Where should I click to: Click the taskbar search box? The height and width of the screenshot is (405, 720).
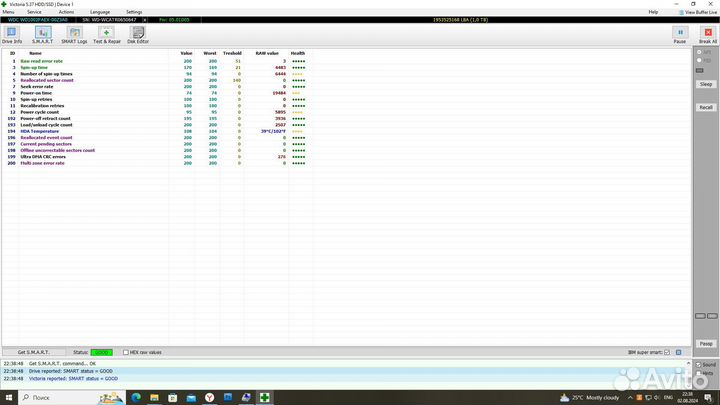pos(72,397)
